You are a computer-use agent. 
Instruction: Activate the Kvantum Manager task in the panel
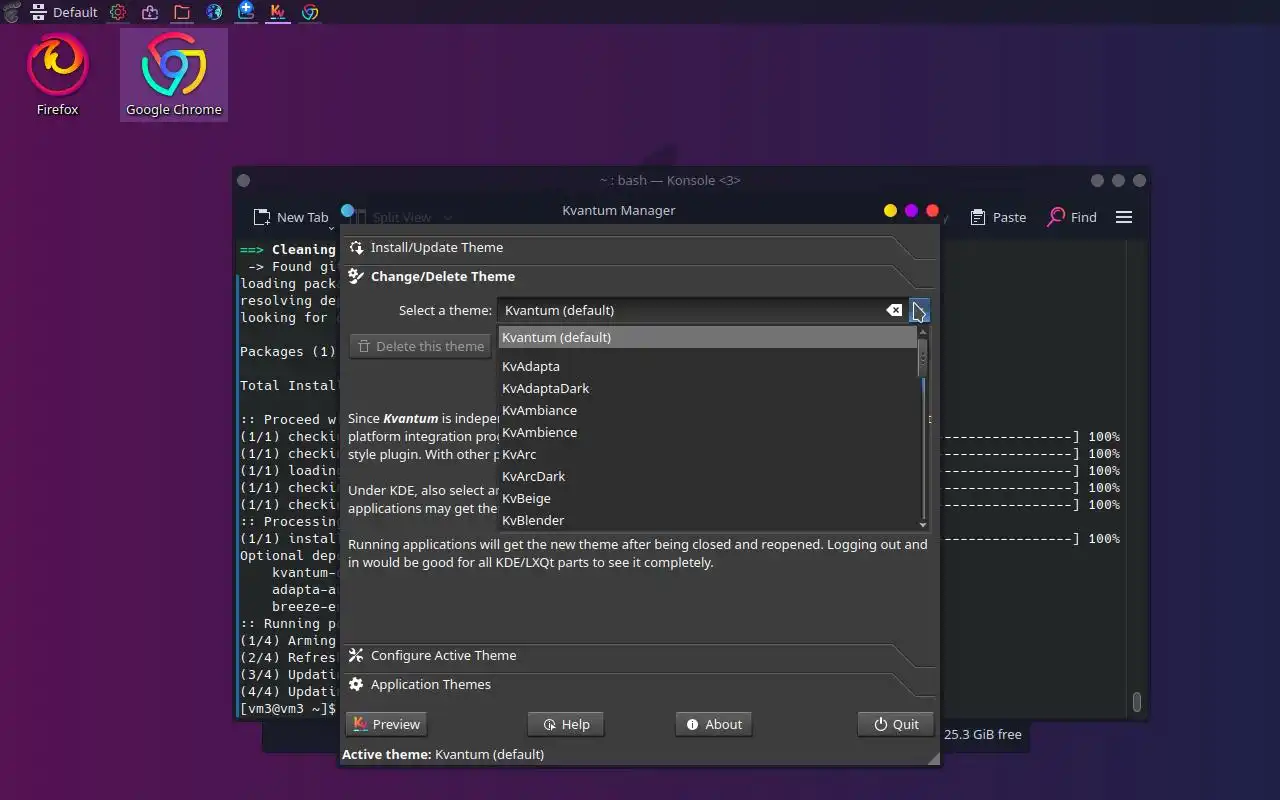point(278,12)
